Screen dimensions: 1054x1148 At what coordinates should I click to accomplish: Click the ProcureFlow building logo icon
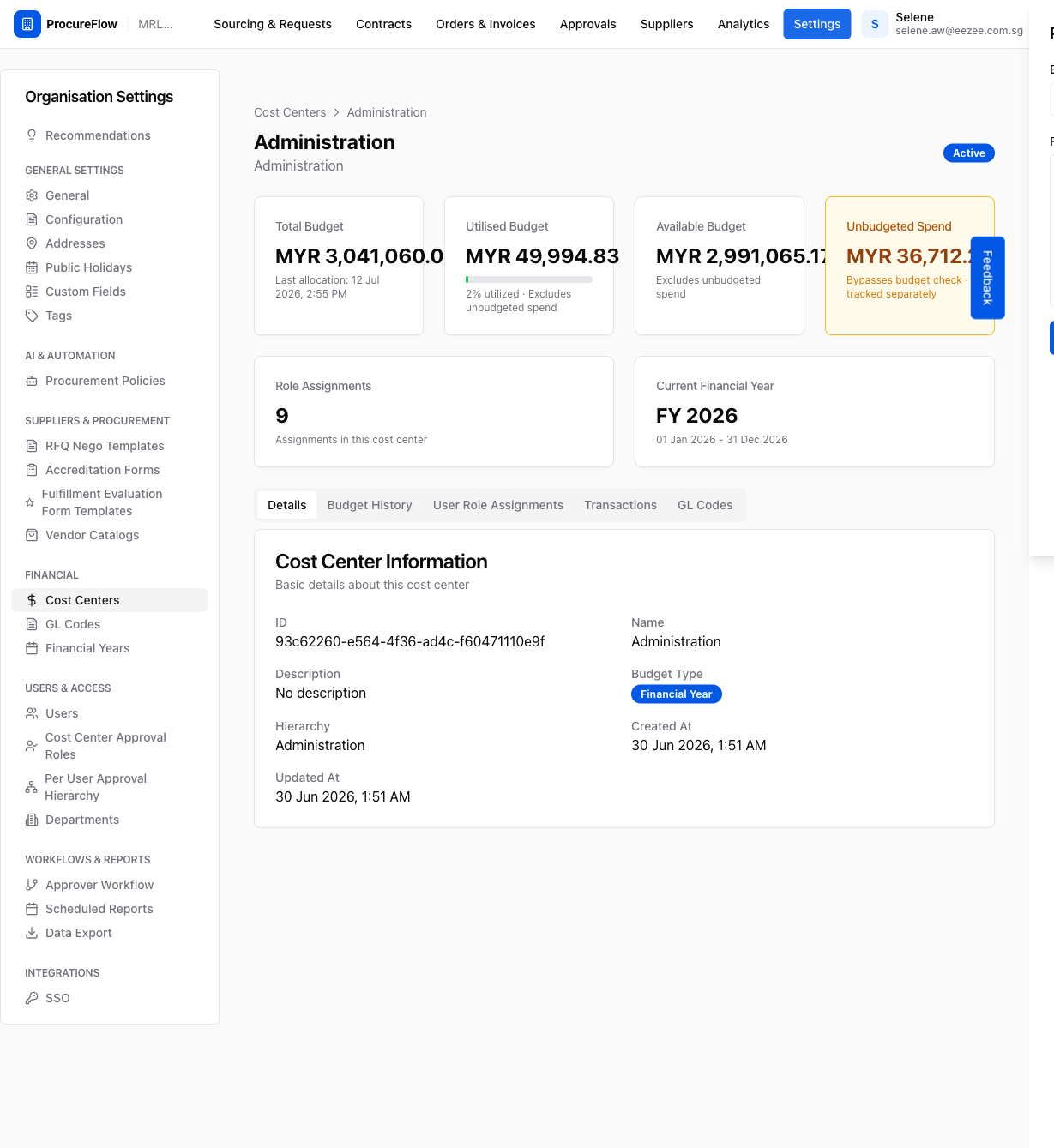[27, 24]
